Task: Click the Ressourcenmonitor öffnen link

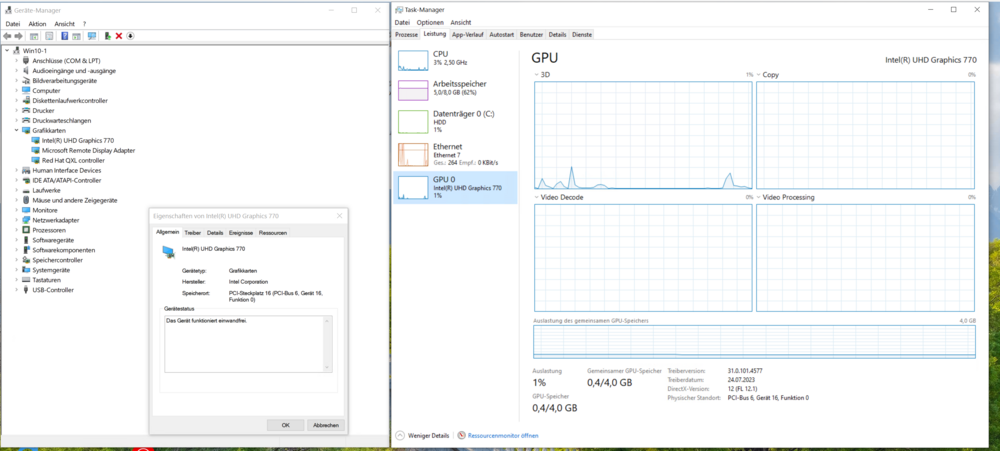Action: pos(503,436)
